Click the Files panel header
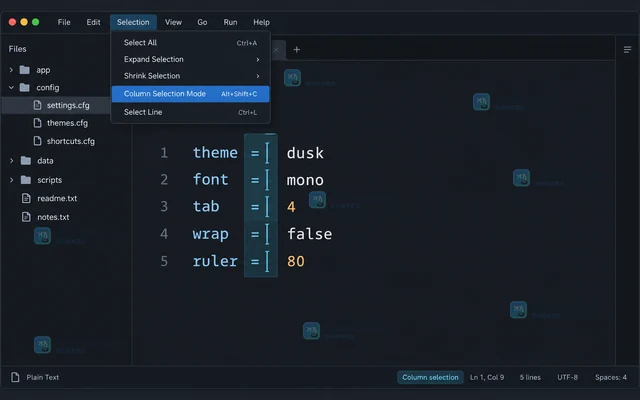 coord(18,49)
